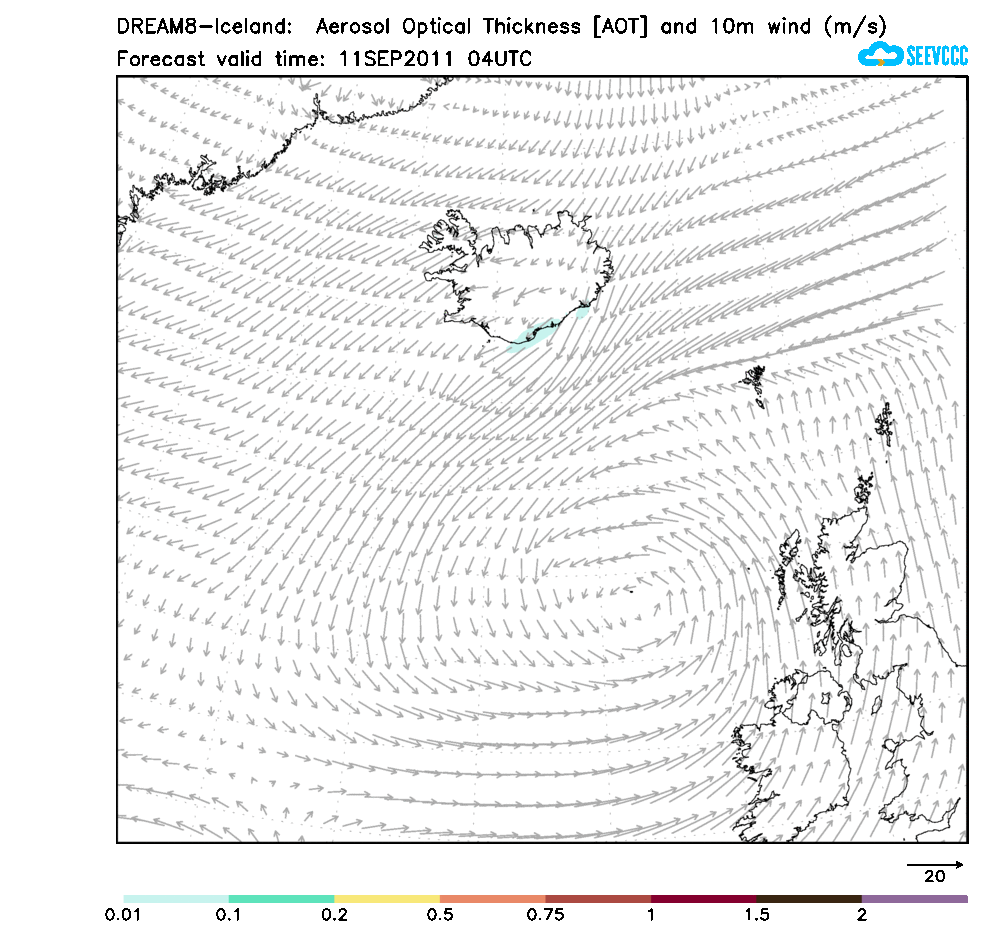The width and height of the screenshot is (983, 937).
Task: Click the SEEVCCC logo text
Action: [936, 56]
